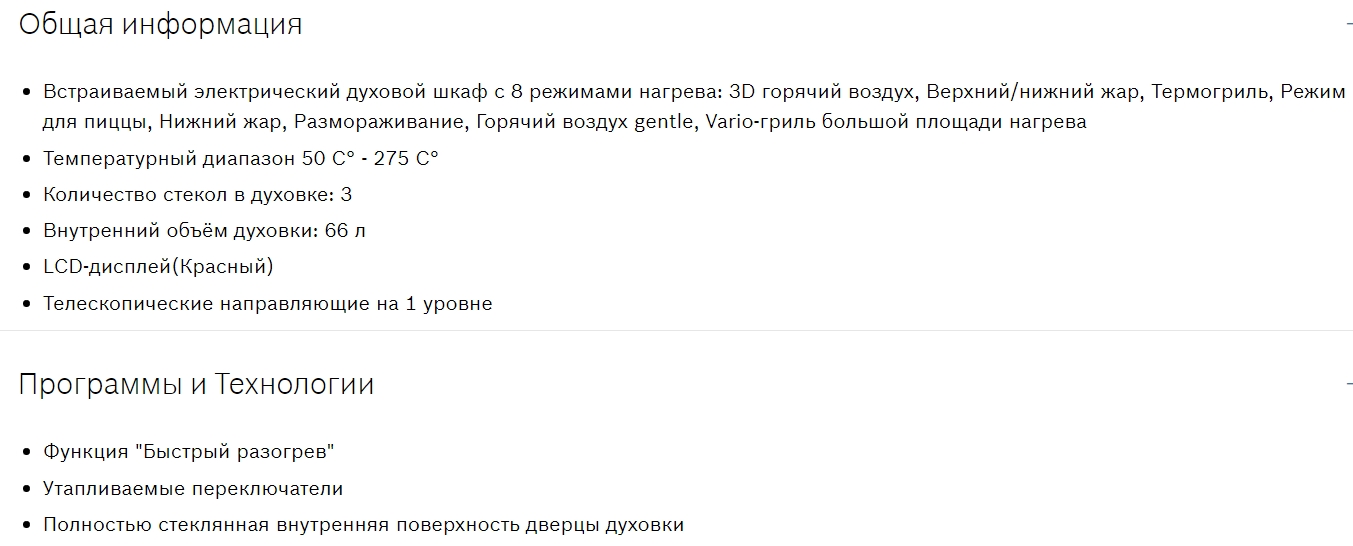Click the Общая информация section heading
Image resolution: width=1353 pixels, height=546 pixels.
160,24
